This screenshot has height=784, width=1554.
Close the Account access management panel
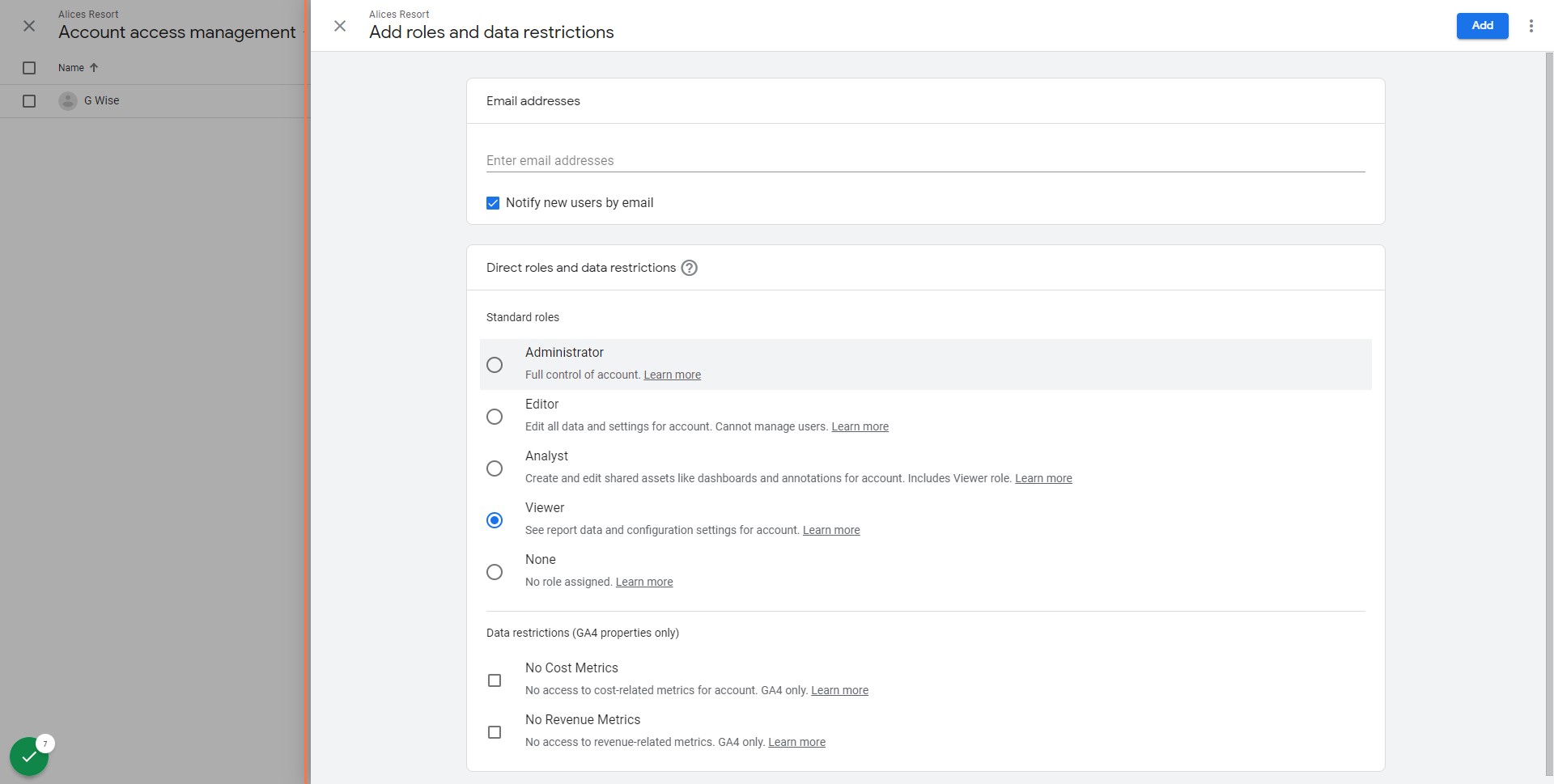(x=29, y=26)
